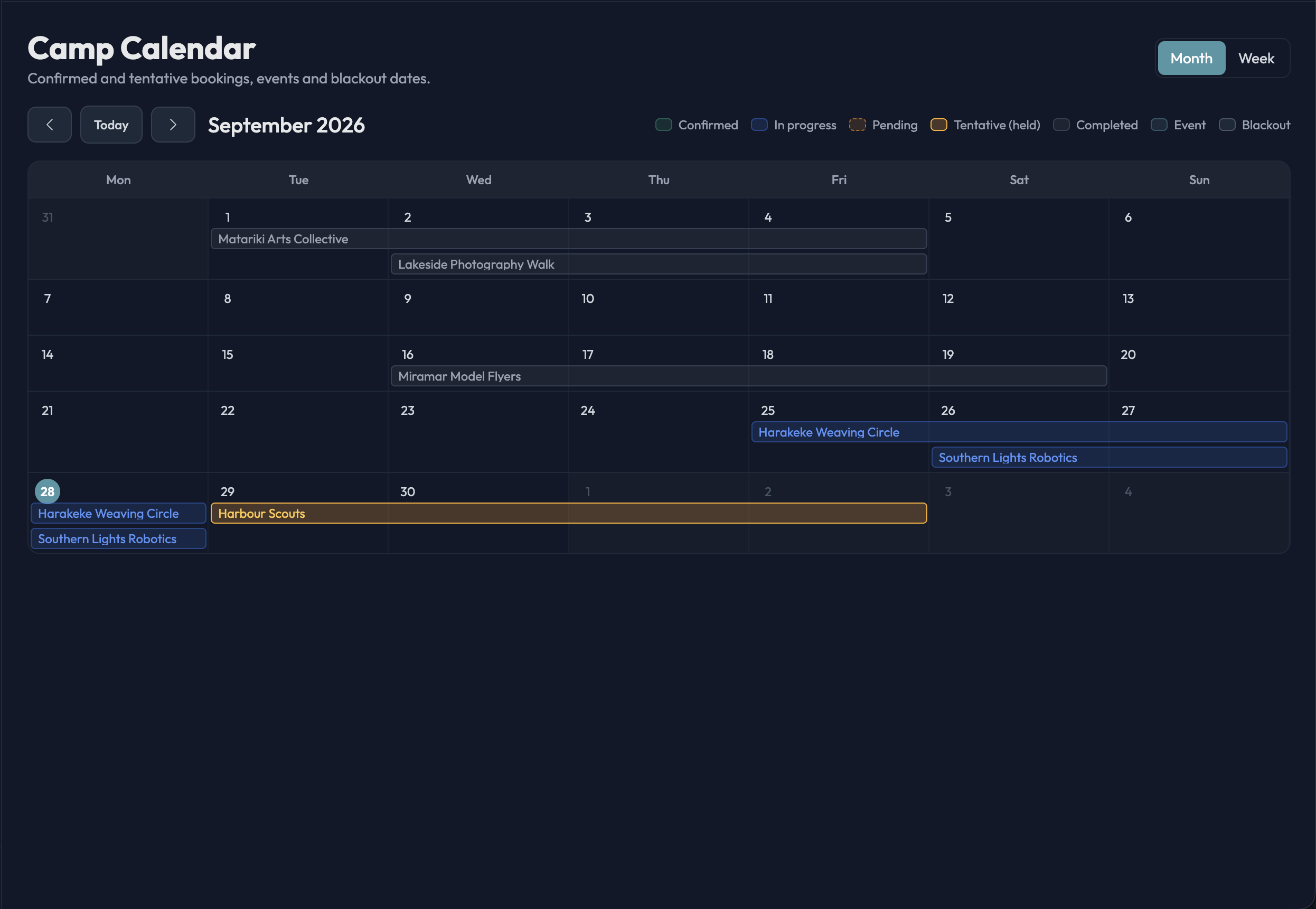Click the Blackout legend swatch
This screenshot has width=1316, height=909.
pos(1227,125)
